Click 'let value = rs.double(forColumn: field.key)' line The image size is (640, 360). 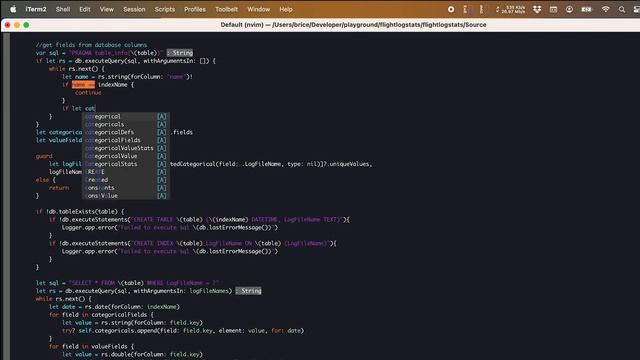(132, 354)
